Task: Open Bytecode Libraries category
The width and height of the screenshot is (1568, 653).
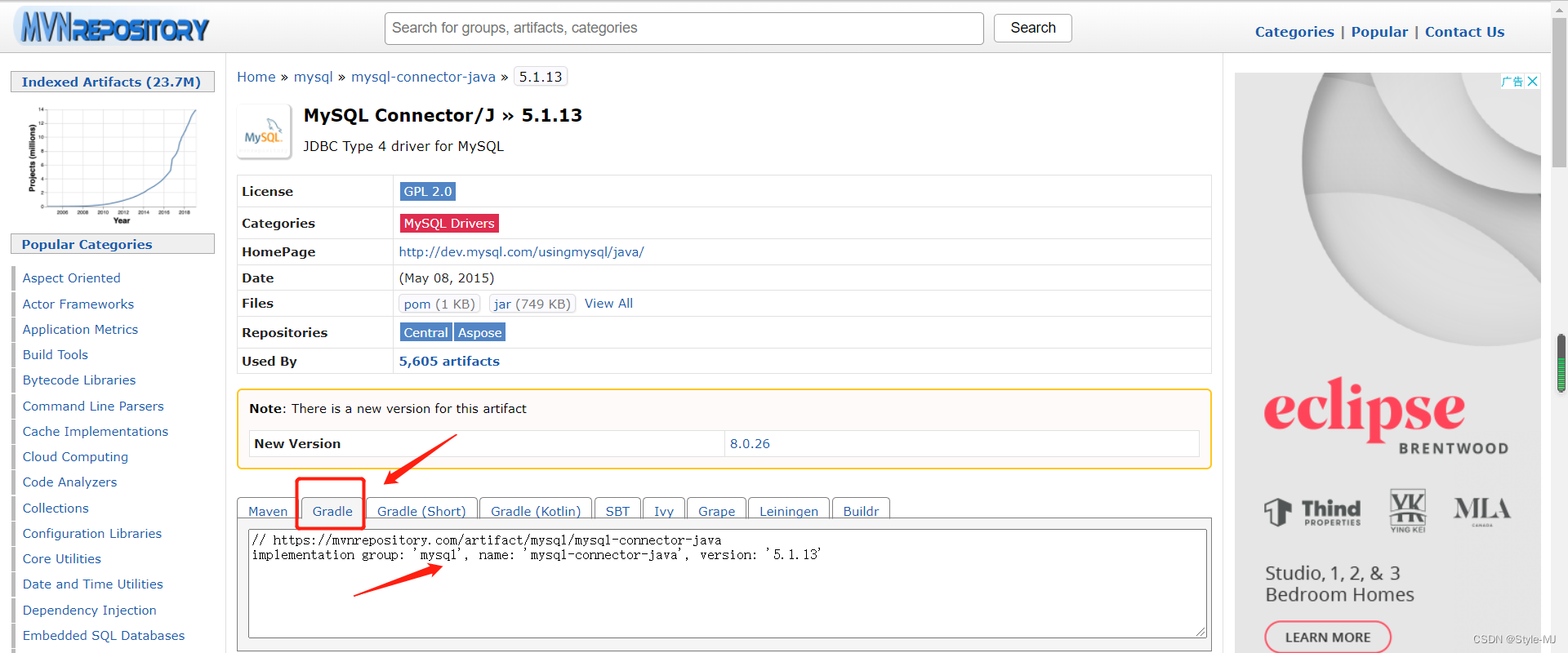Action: (79, 380)
